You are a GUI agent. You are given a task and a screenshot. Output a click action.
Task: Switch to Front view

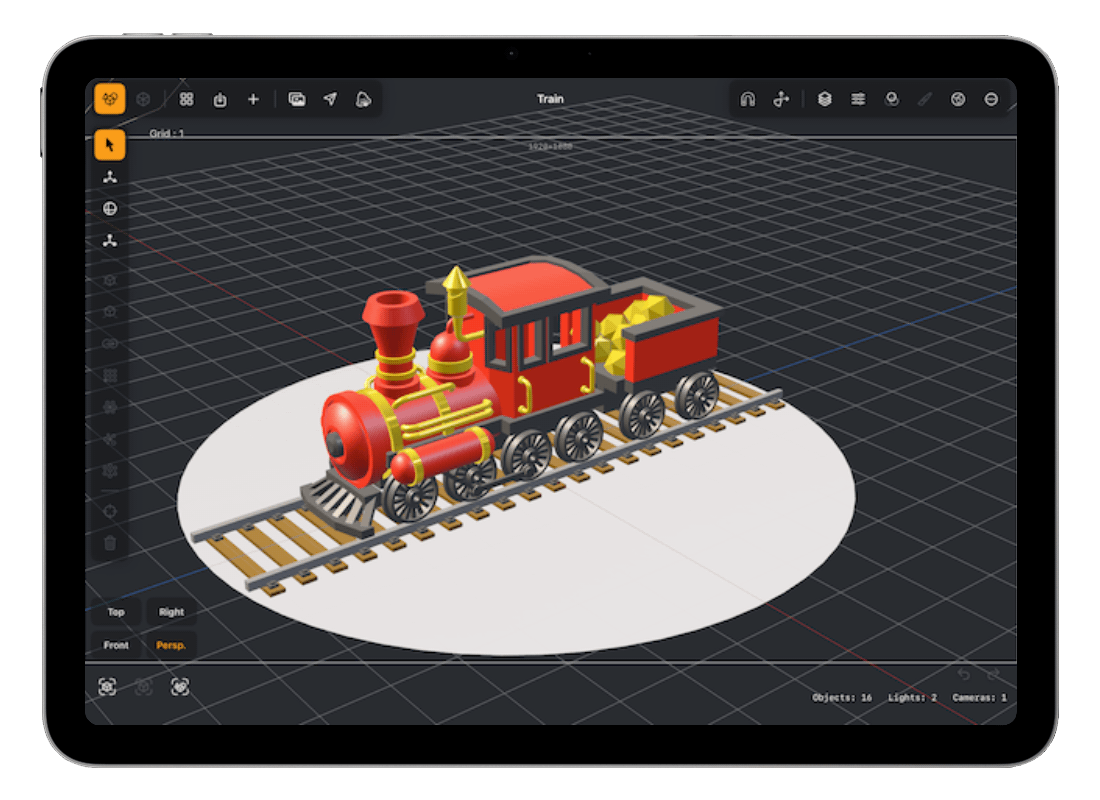point(116,645)
